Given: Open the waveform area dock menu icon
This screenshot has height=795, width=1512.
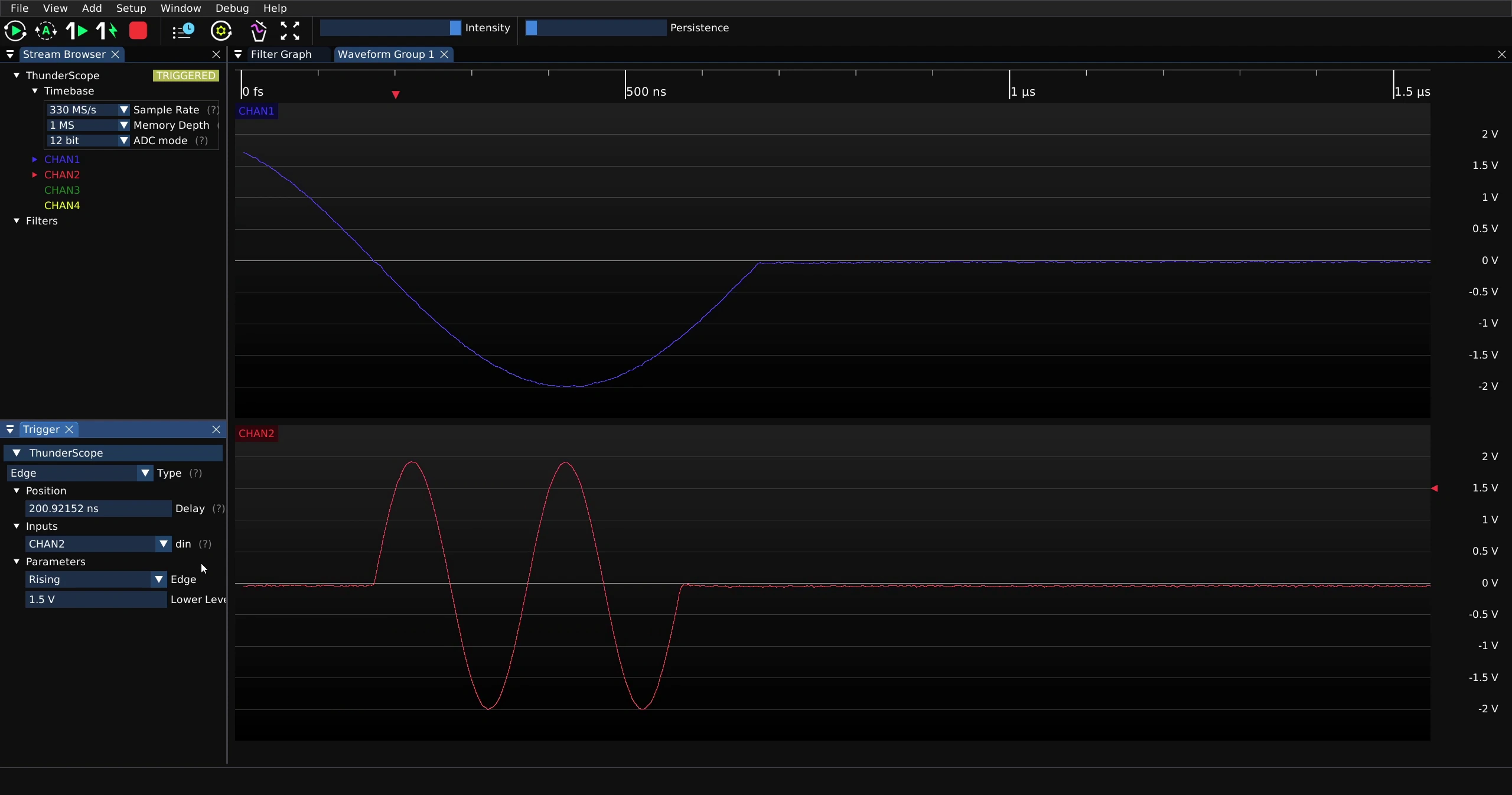Looking at the screenshot, I should tap(238, 54).
